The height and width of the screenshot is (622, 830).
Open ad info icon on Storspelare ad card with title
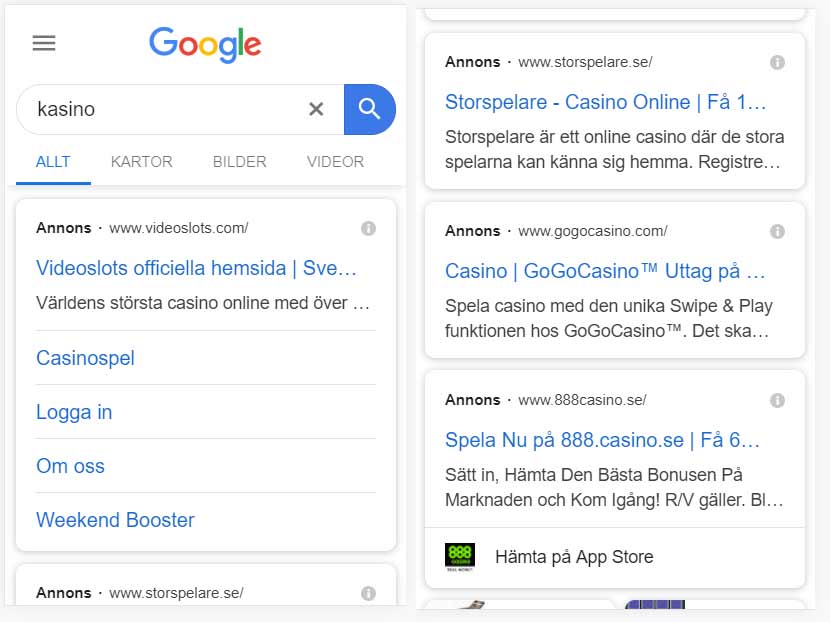coord(777,62)
